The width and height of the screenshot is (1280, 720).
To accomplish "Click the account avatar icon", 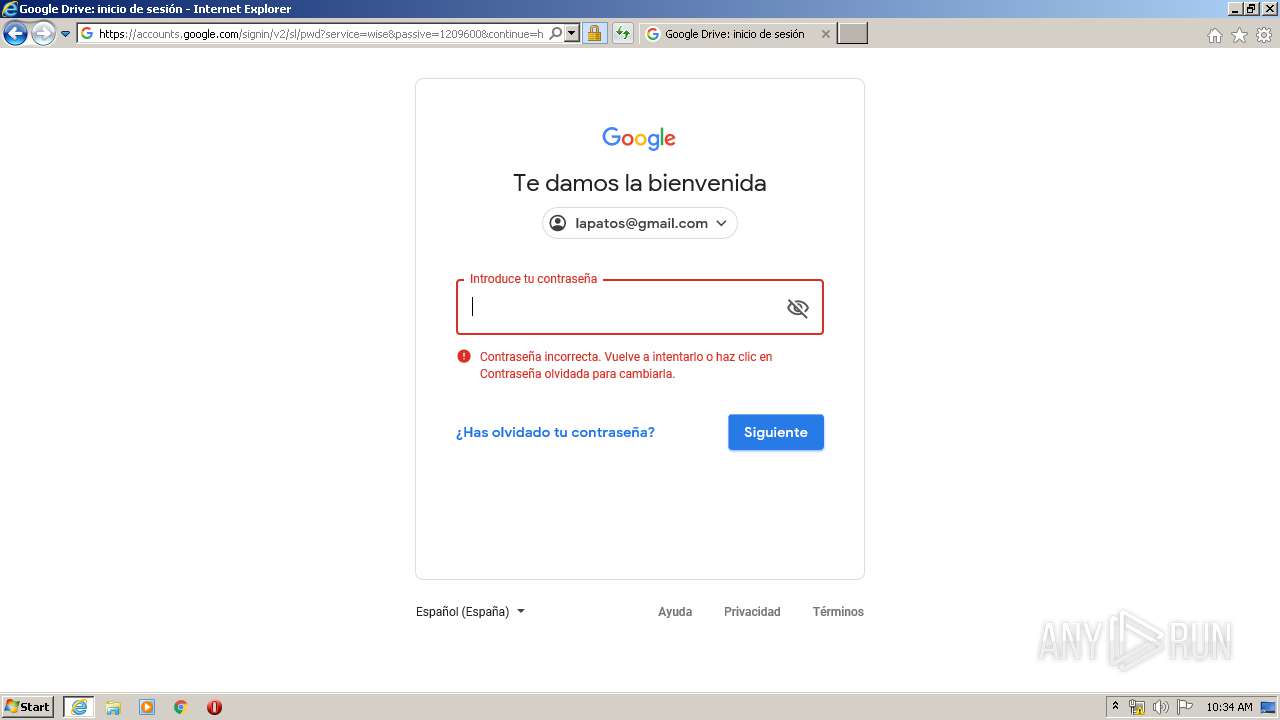I will (558, 223).
